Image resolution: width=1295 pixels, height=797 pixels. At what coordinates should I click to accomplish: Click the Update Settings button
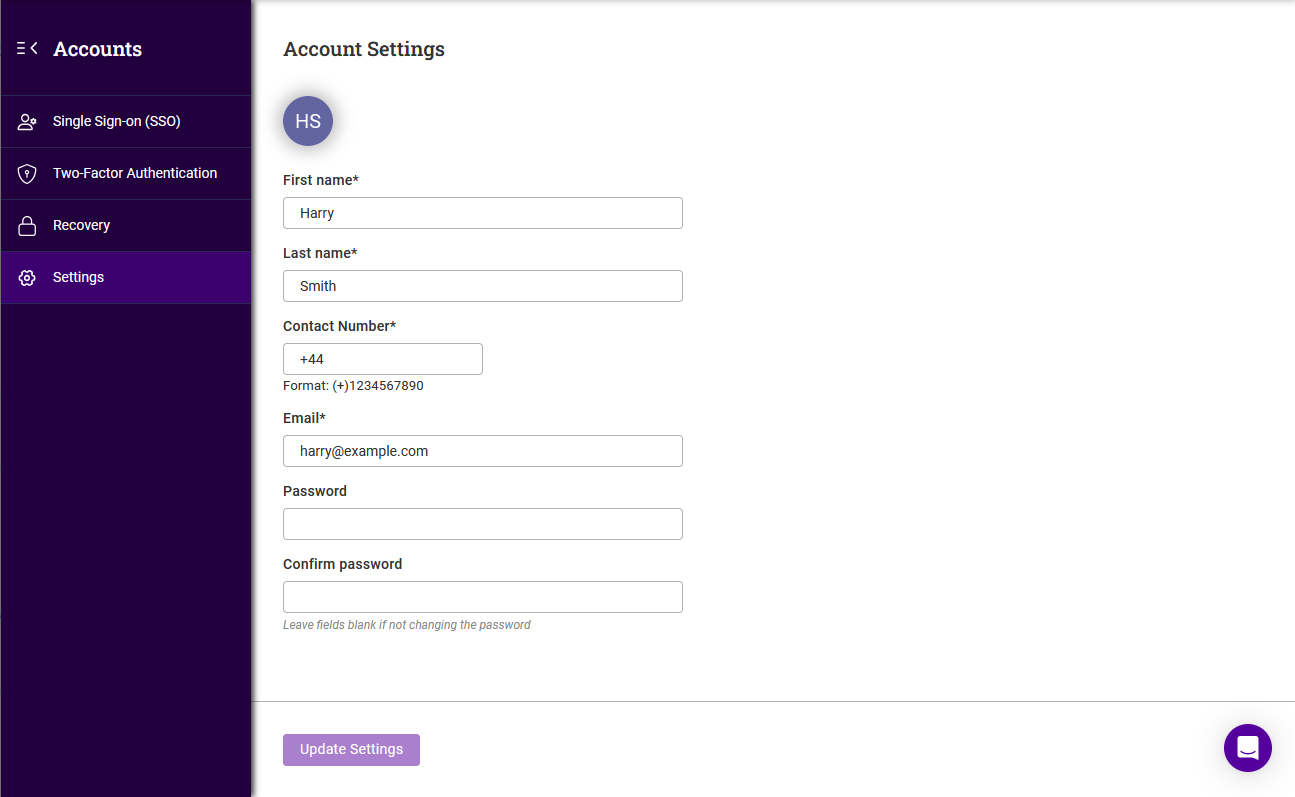point(351,750)
